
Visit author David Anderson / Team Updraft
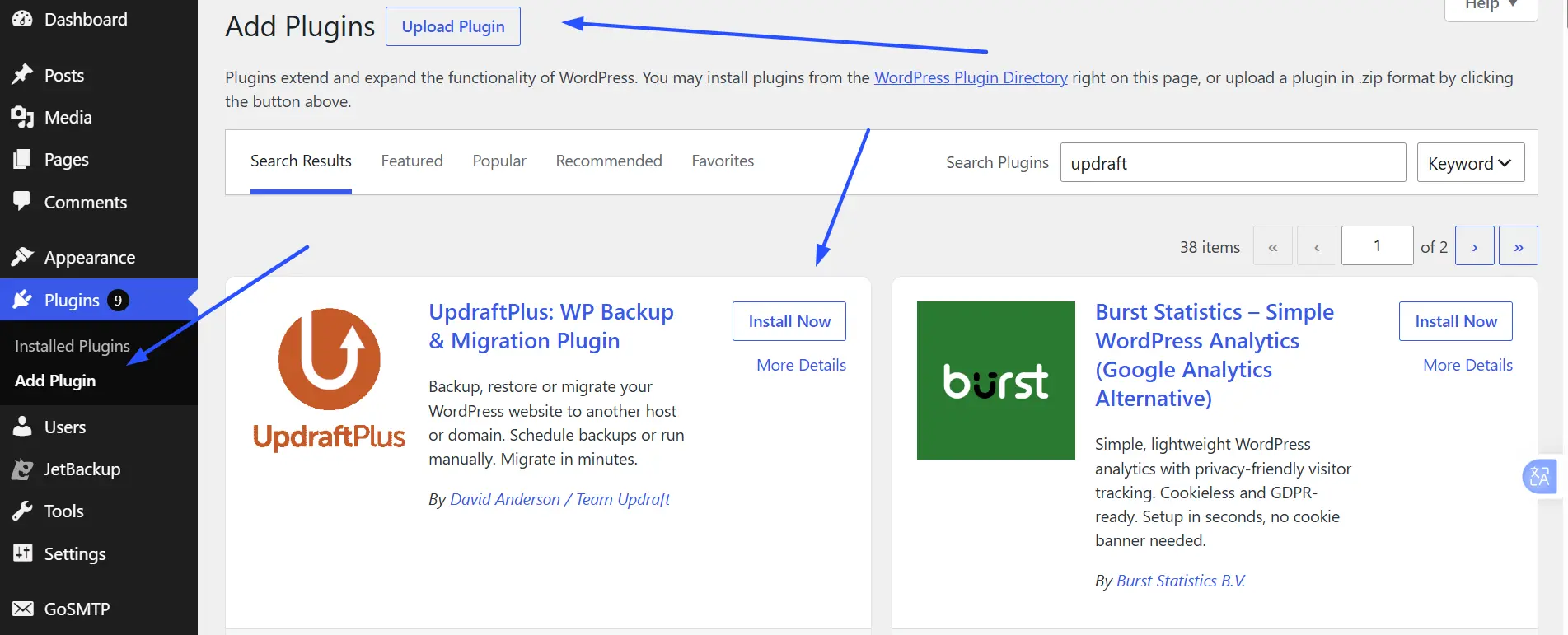pyautogui.click(x=560, y=499)
